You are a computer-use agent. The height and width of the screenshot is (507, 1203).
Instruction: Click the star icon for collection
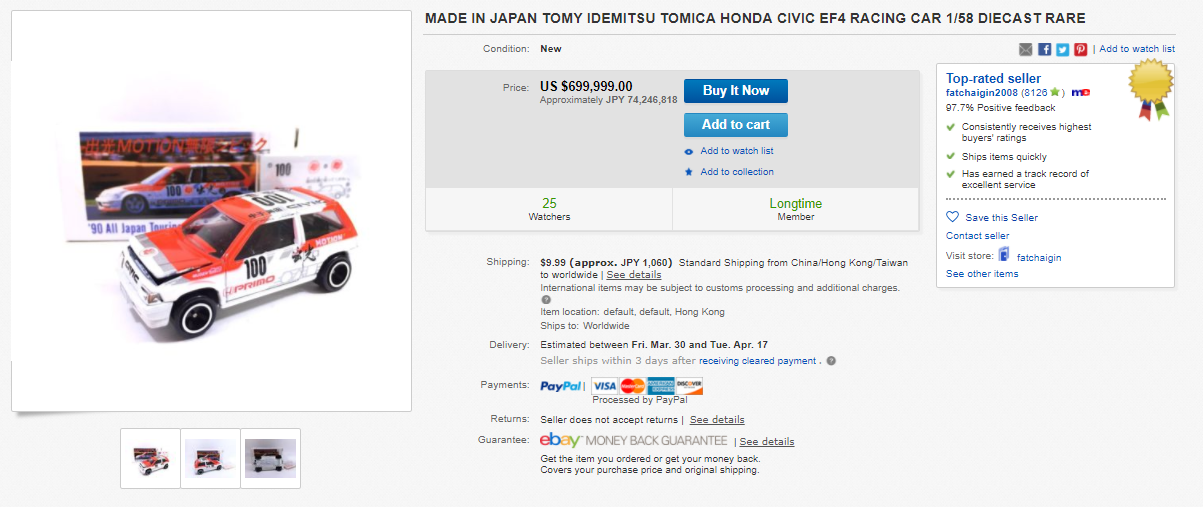coord(689,172)
